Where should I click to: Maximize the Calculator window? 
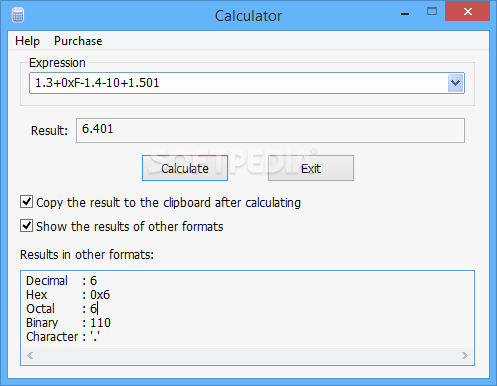coord(432,12)
